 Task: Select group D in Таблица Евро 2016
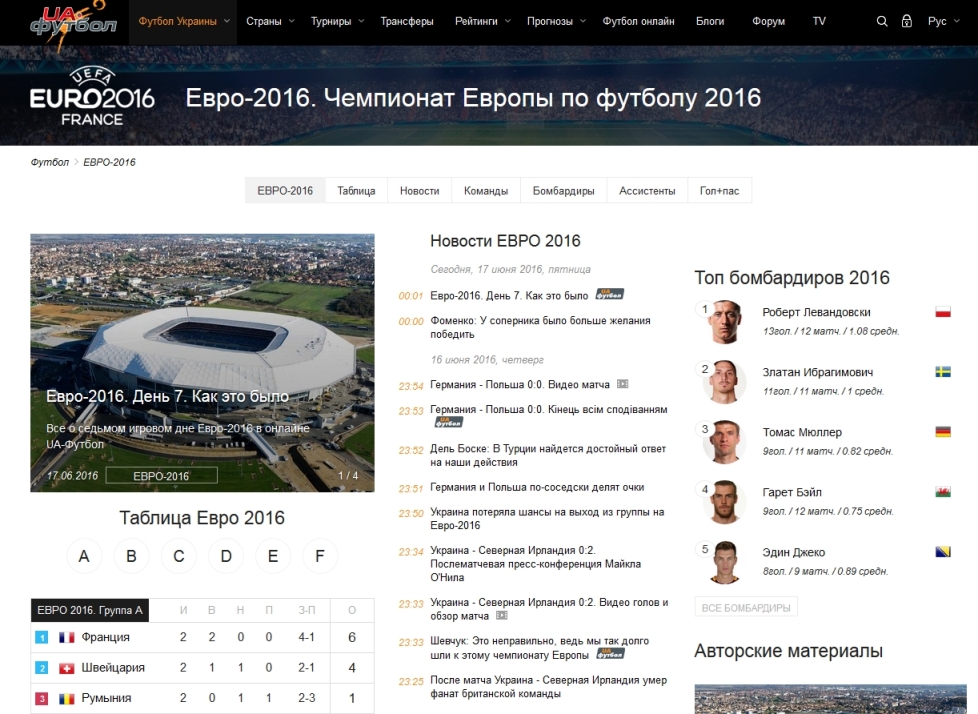coord(226,556)
